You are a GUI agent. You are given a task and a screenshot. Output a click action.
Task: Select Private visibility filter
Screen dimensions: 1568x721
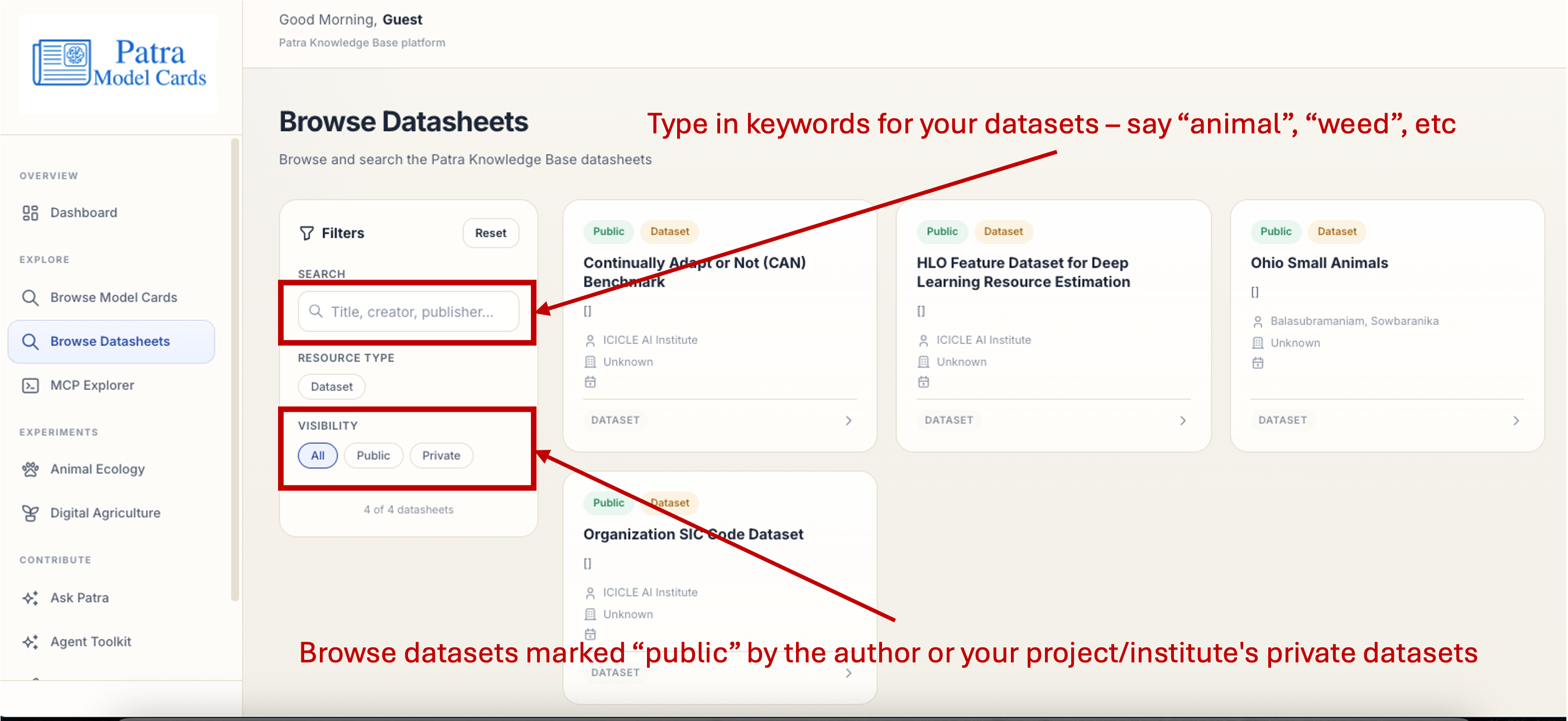[x=442, y=456]
